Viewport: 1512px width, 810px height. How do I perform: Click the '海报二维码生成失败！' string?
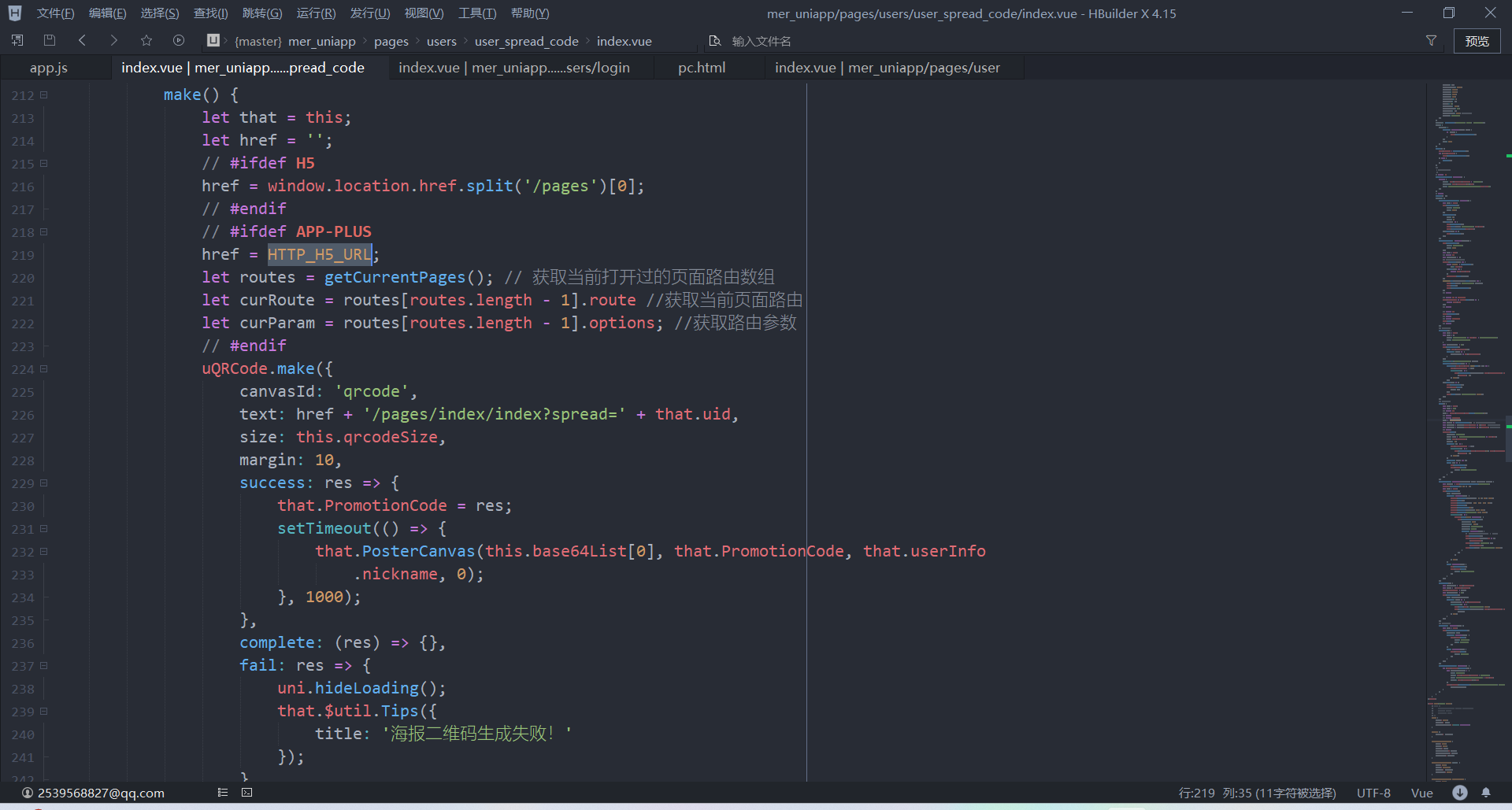477,734
